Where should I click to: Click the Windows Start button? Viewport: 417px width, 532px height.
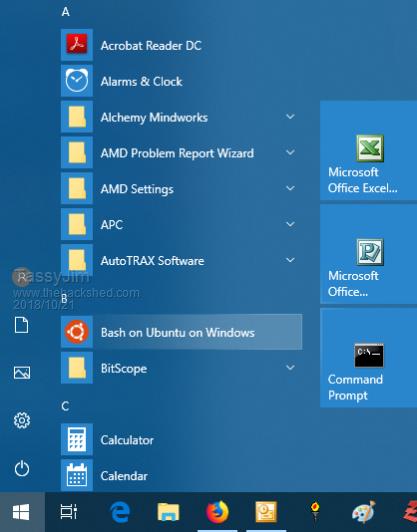tap(22, 512)
